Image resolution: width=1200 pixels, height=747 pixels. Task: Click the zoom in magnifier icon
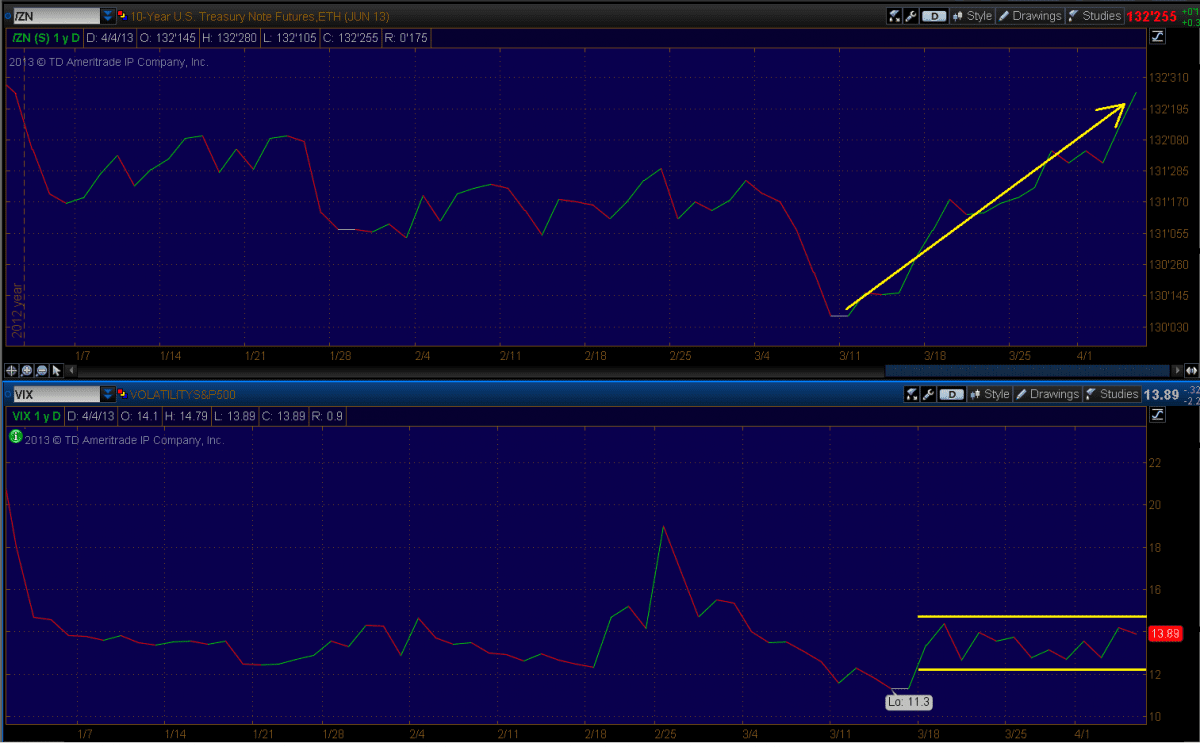click(27, 370)
